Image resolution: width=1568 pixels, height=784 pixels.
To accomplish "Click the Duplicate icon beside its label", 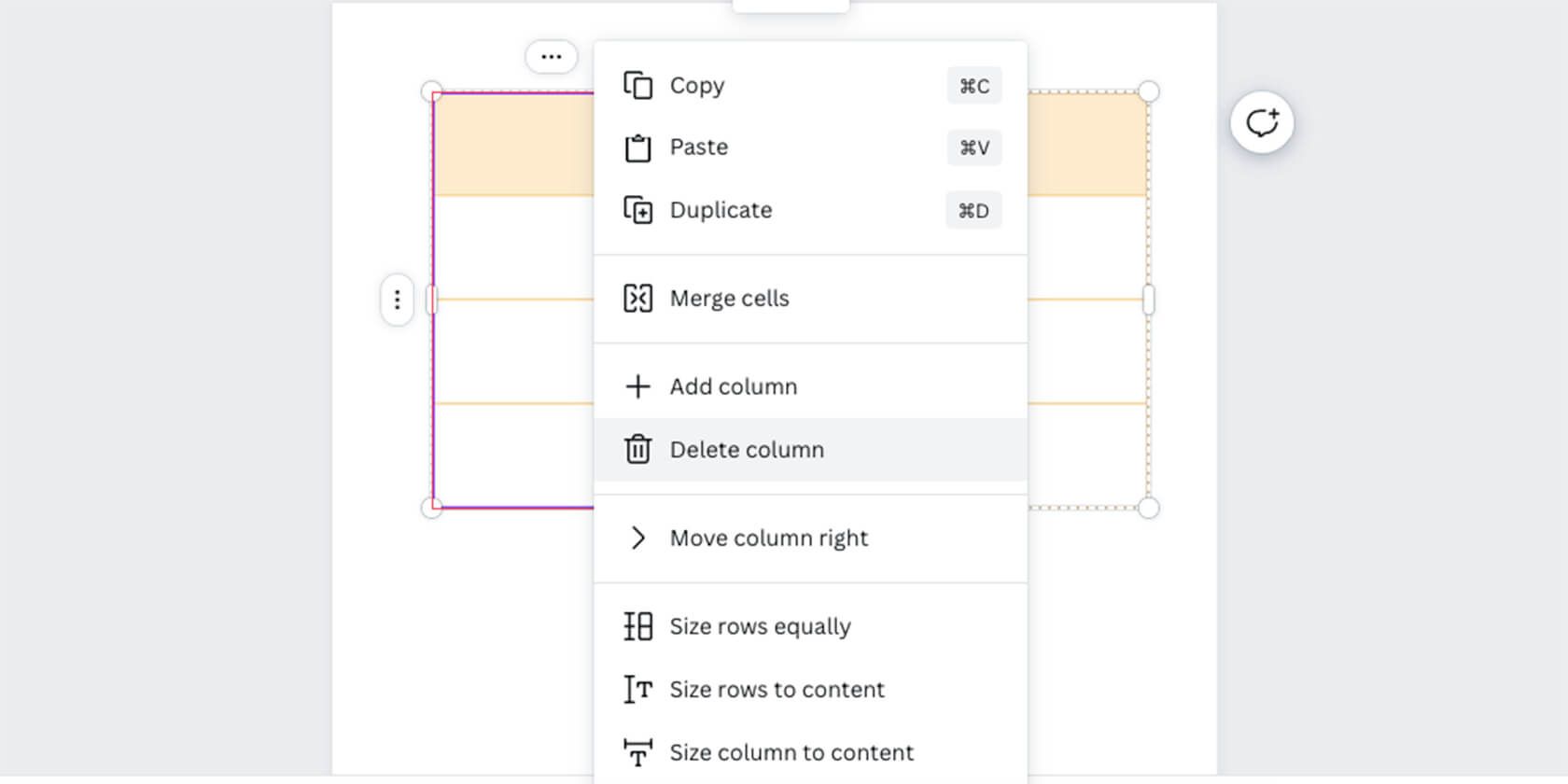I will tap(638, 210).
